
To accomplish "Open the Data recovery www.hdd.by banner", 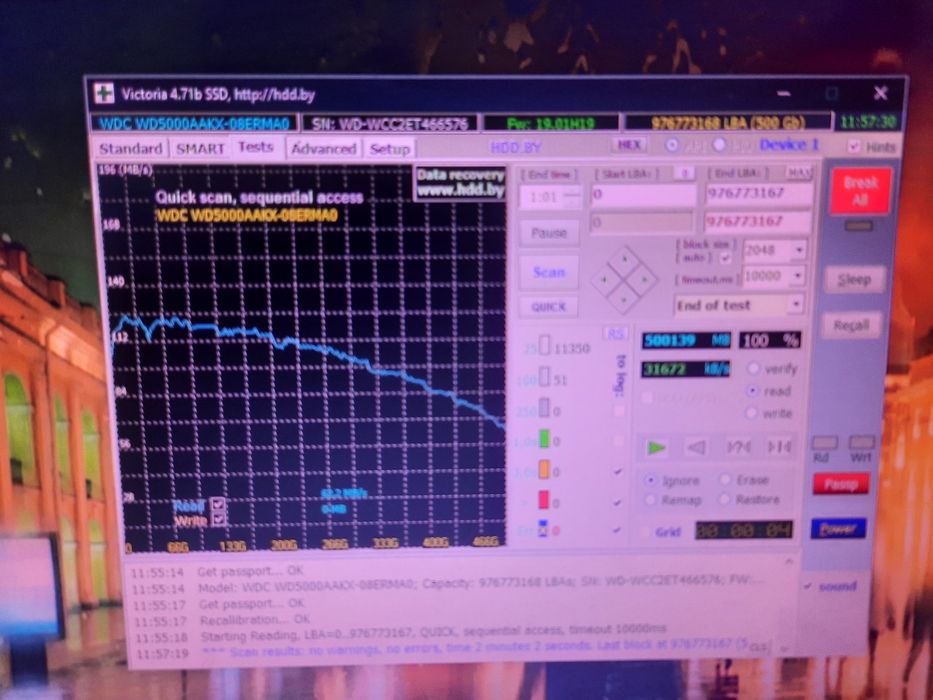I will 460,183.
